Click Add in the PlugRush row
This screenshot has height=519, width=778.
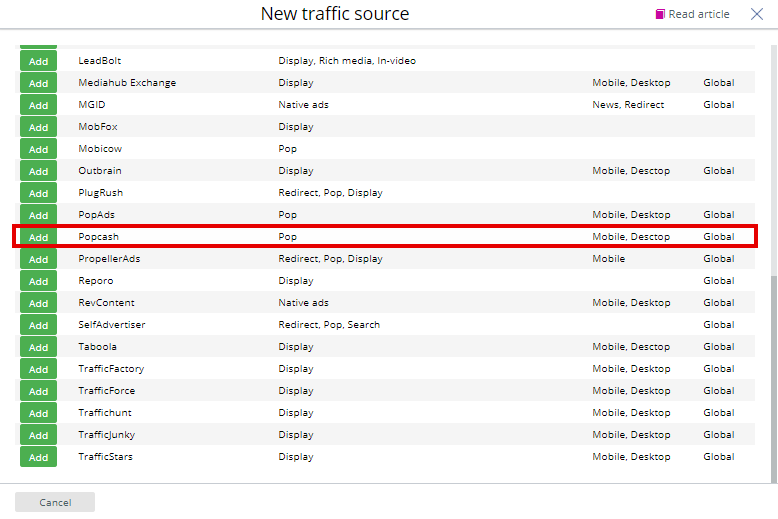(38, 193)
